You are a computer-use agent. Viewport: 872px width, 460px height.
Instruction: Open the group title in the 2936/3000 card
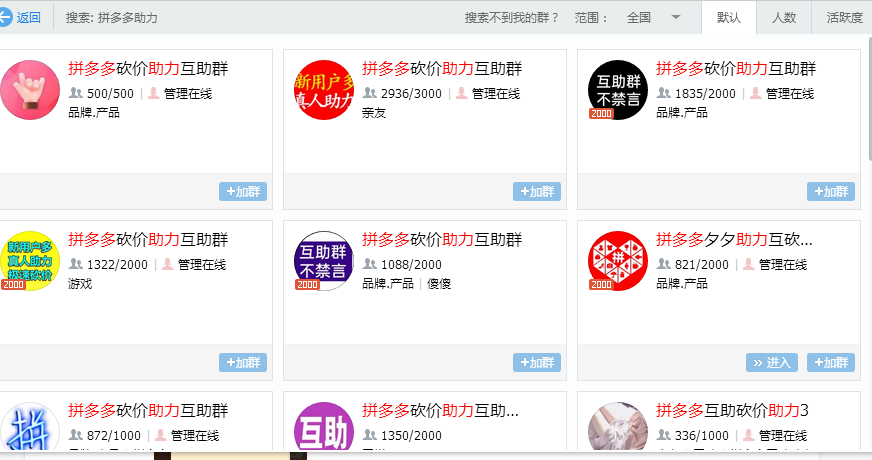[x=442, y=68]
